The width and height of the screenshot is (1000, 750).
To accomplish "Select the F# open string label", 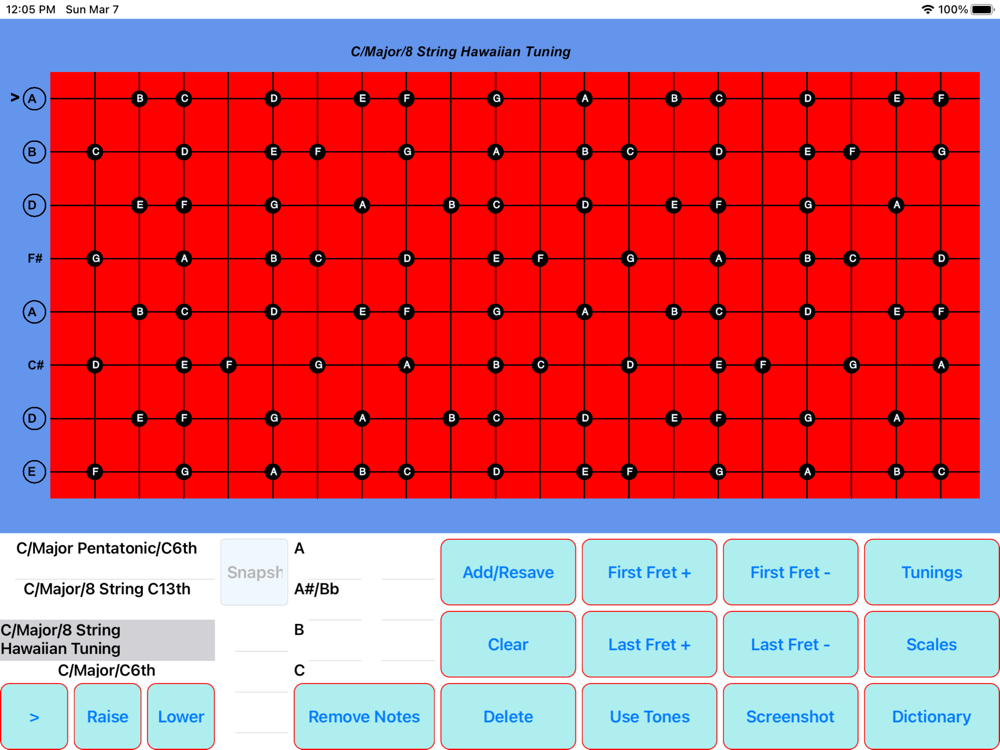I will 34,259.
